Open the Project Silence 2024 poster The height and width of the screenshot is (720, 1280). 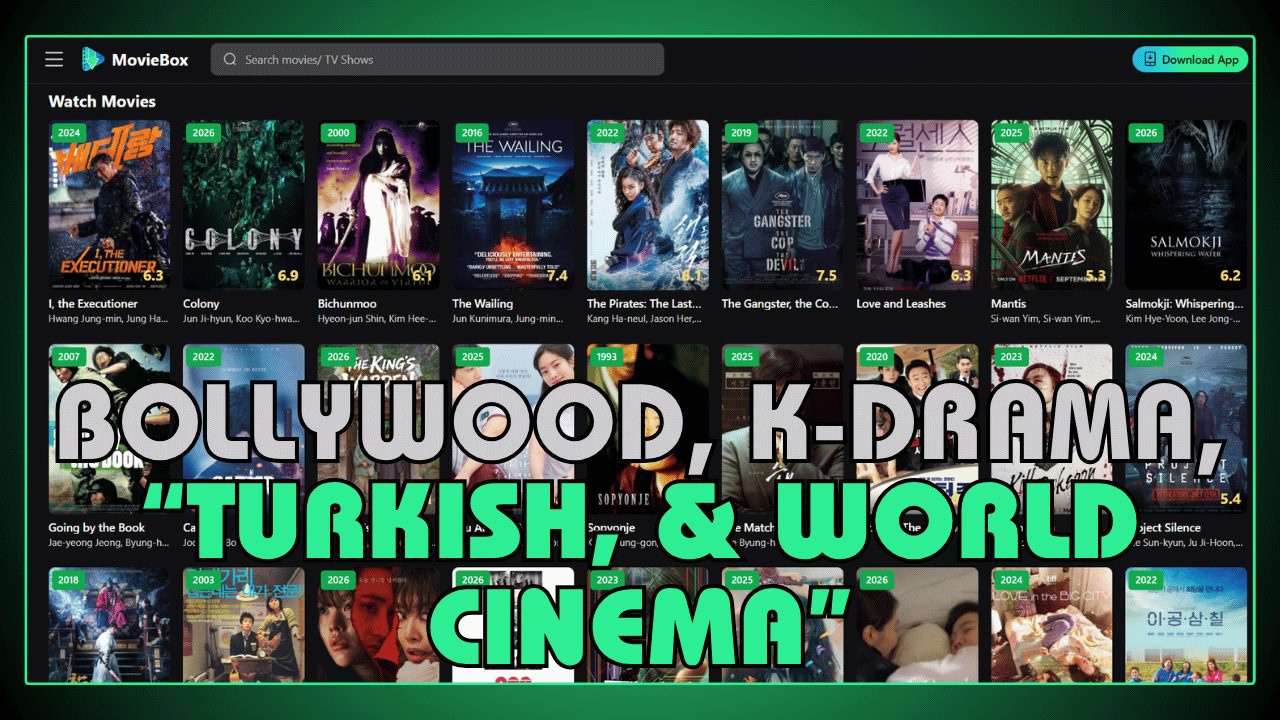[x=1187, y=429]
